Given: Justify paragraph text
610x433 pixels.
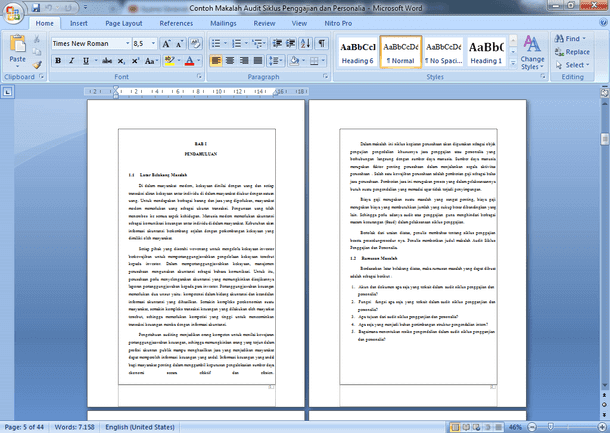Looking at the screenshot, I should point(258,61).
